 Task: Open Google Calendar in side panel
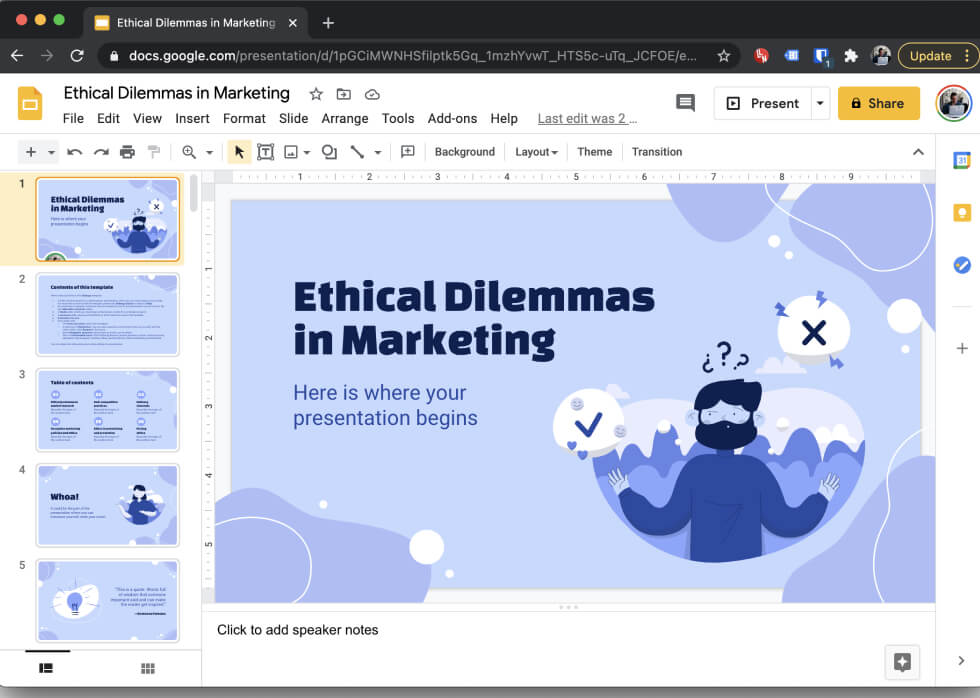click(x=961, y=160)
